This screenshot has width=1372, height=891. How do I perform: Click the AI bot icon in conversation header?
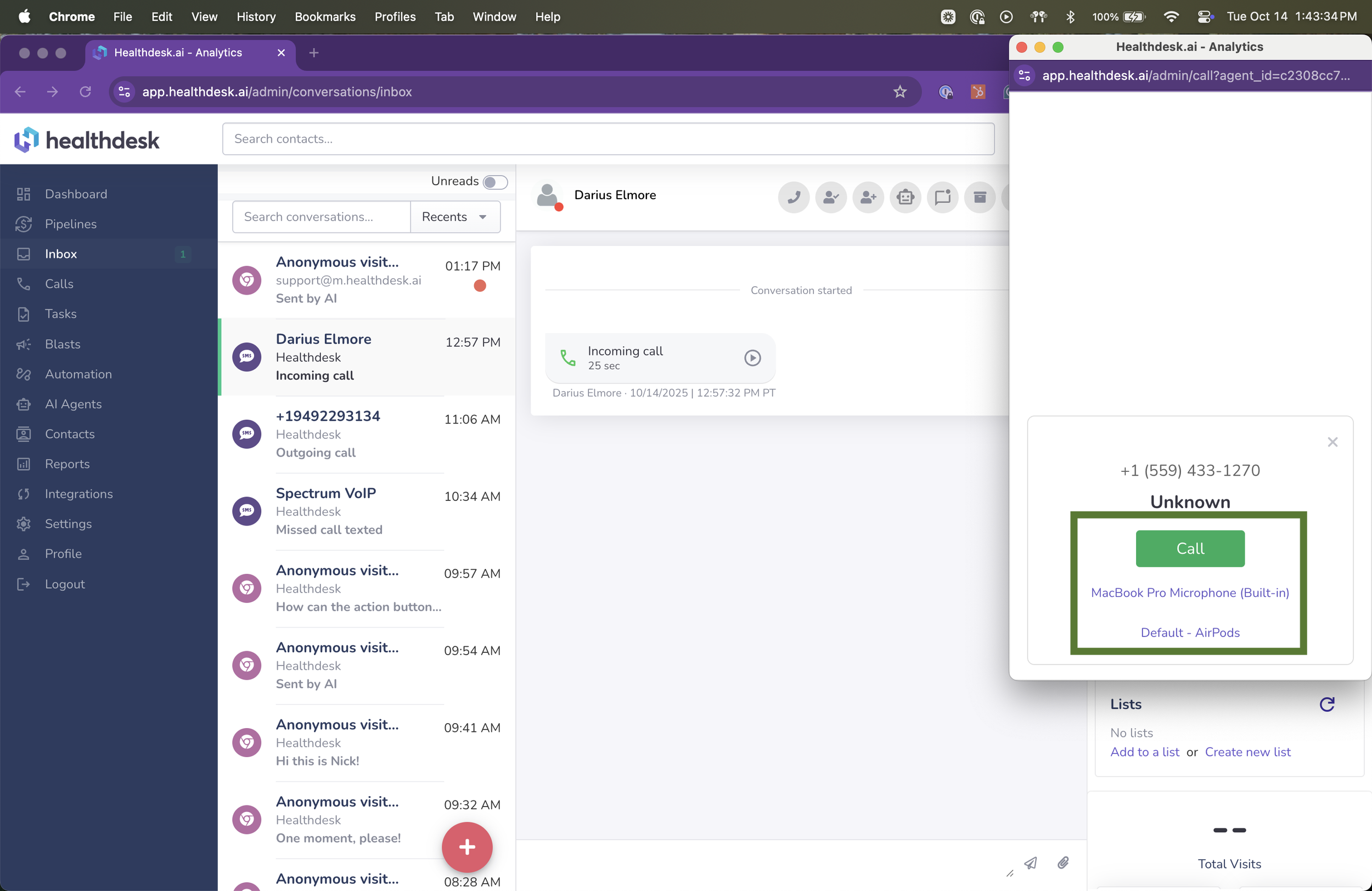pyautogui.click(x=905, y=198)
